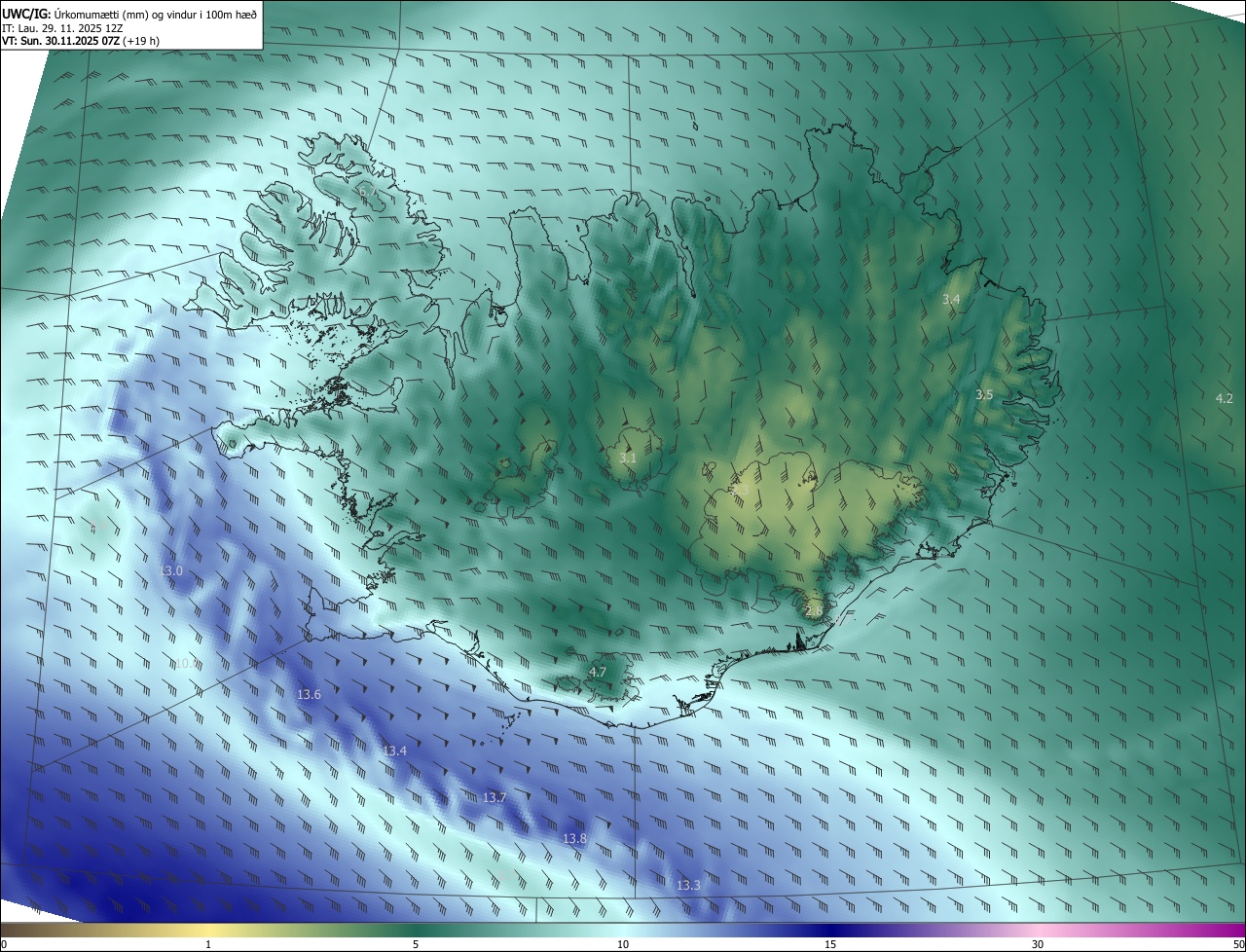
Task: Click the 10 tick on the color scale
Action: [x=623, y=944]
